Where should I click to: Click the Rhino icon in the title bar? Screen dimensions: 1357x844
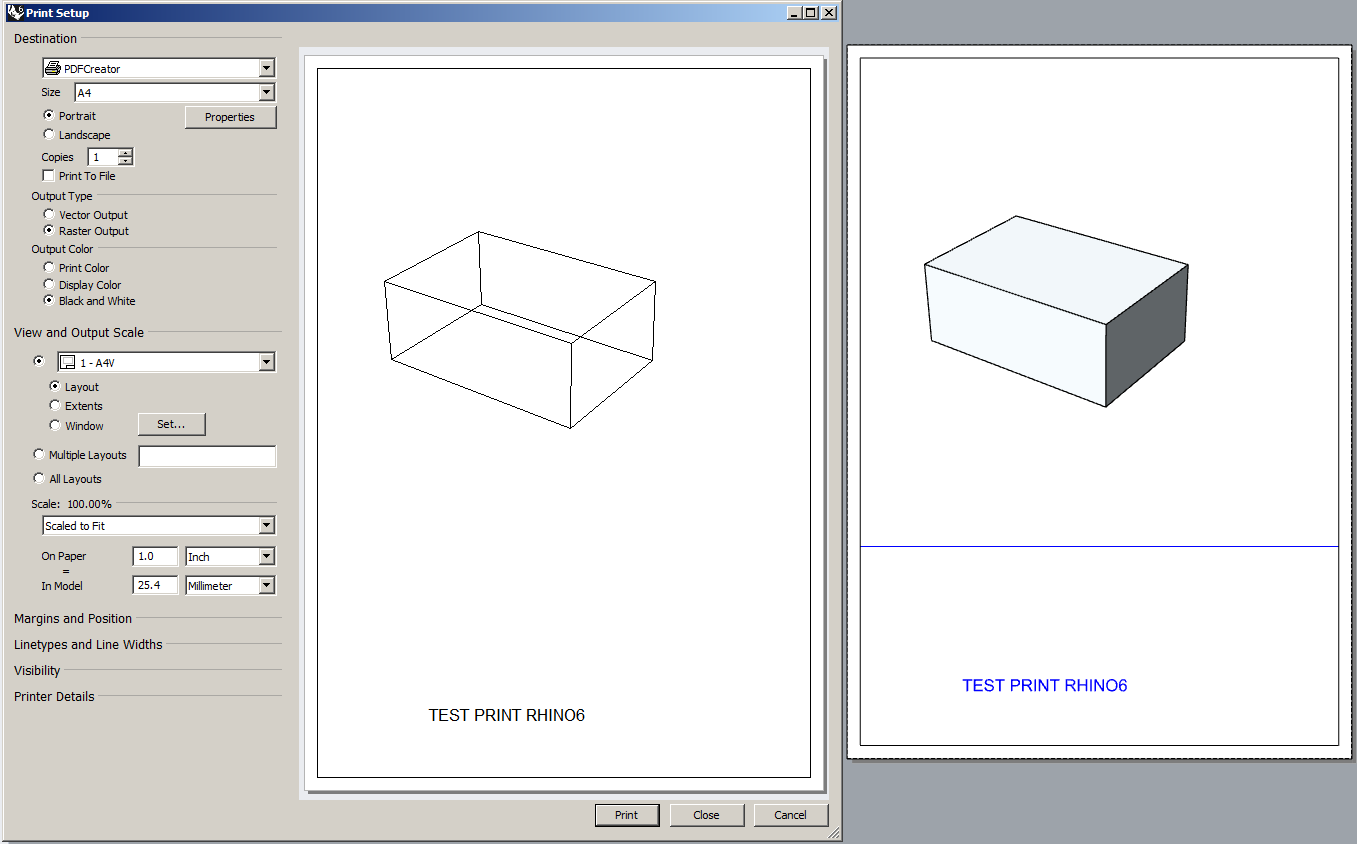[x=14, y=13]
